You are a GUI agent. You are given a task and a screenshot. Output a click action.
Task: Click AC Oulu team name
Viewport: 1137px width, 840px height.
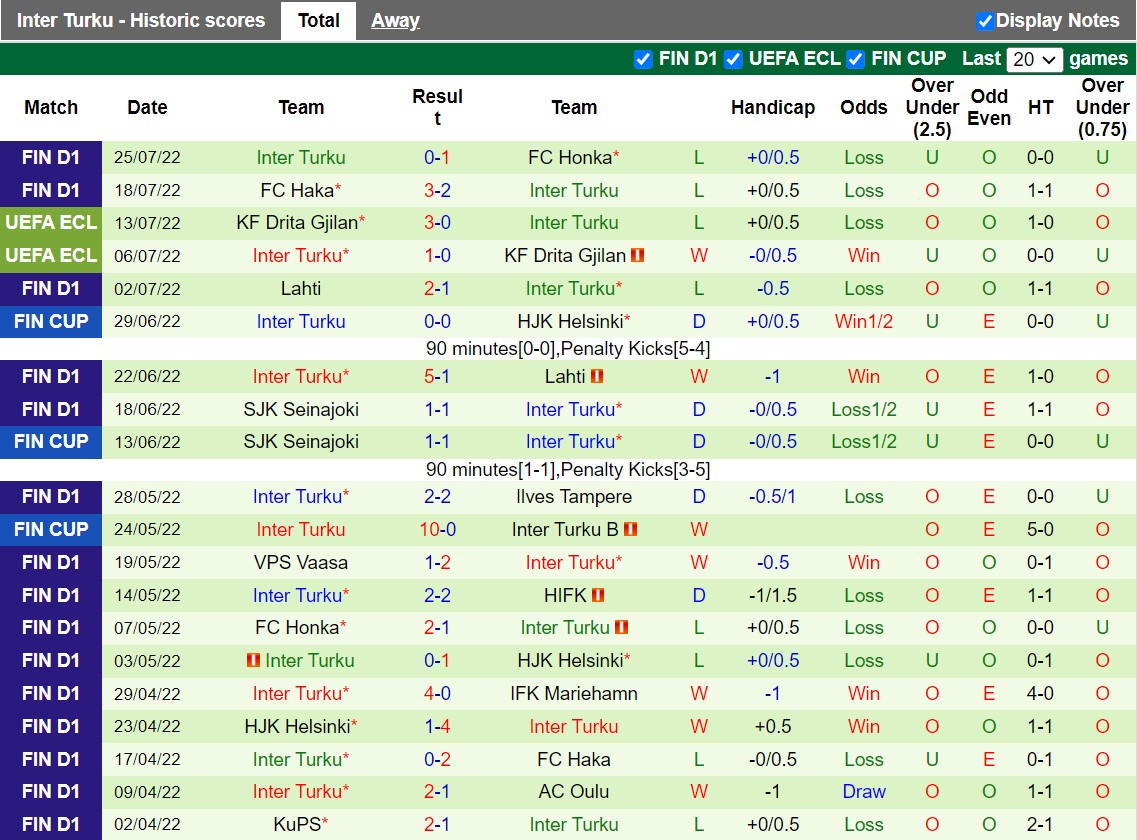(574, 791)
